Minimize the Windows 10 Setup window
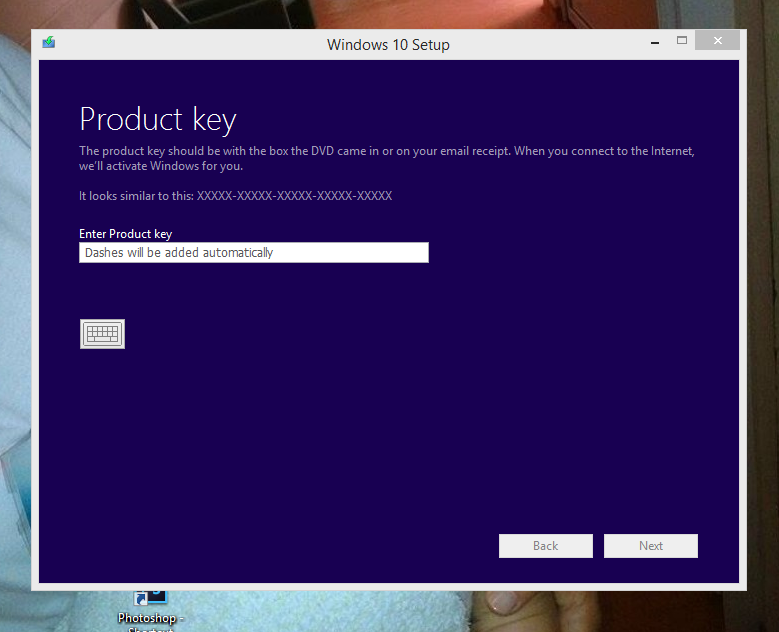 655,42
